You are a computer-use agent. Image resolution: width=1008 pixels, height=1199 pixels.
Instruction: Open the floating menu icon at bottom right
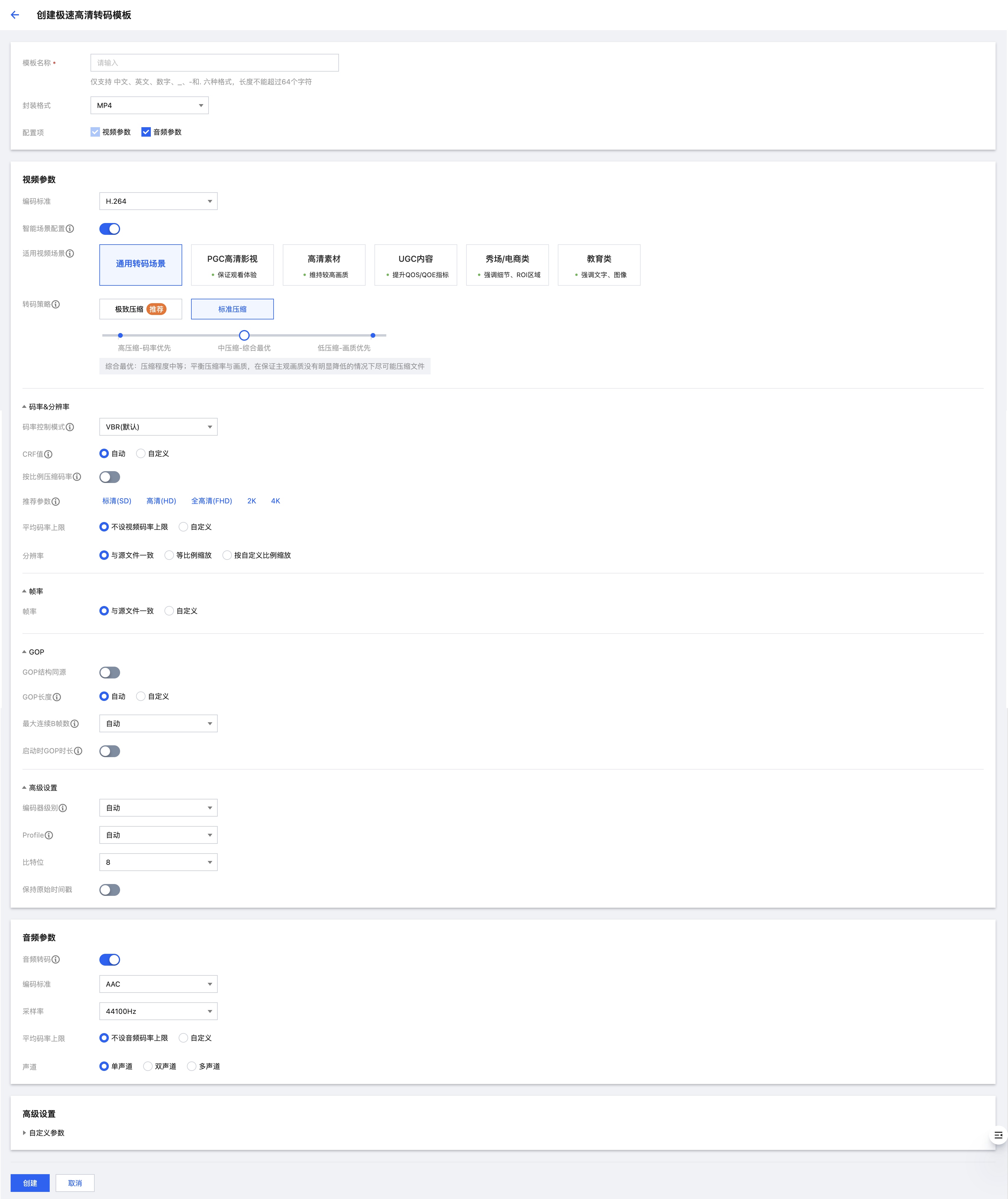[998, 1135]
